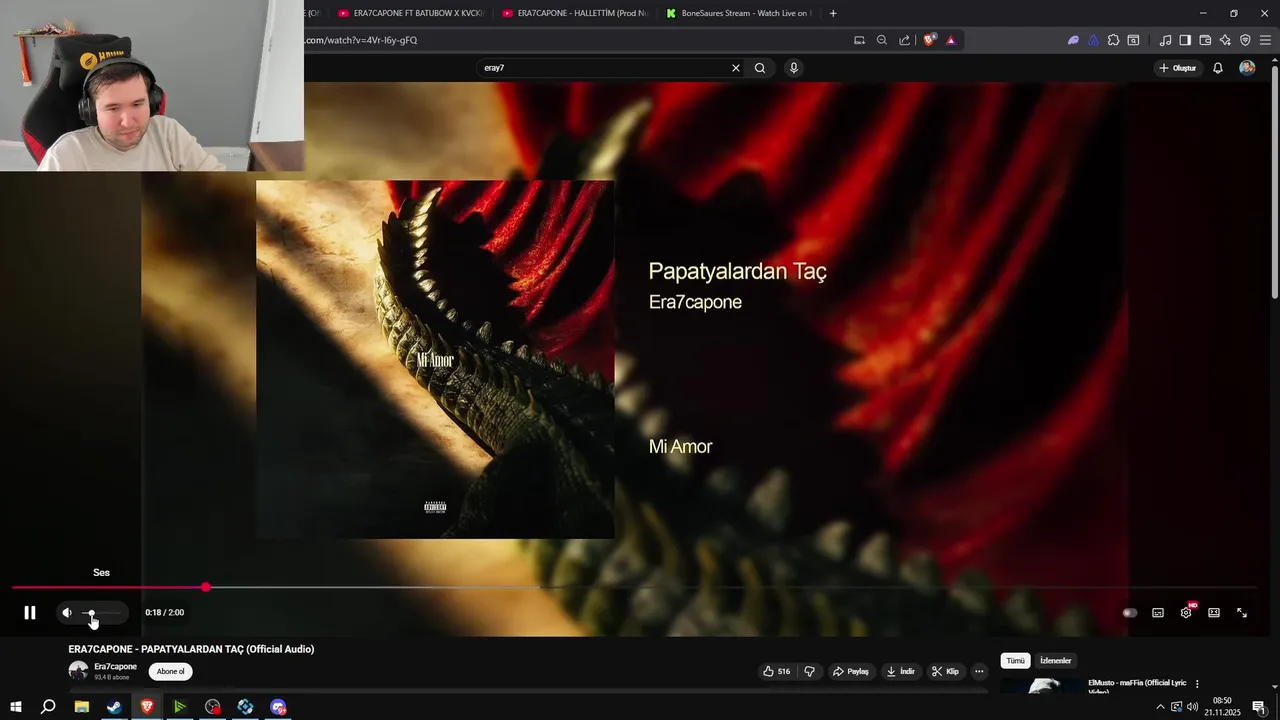Click the Mi Amor album cover art
Image resolution: width=1280 pixels, height=720 pixels.
[435, 360]
